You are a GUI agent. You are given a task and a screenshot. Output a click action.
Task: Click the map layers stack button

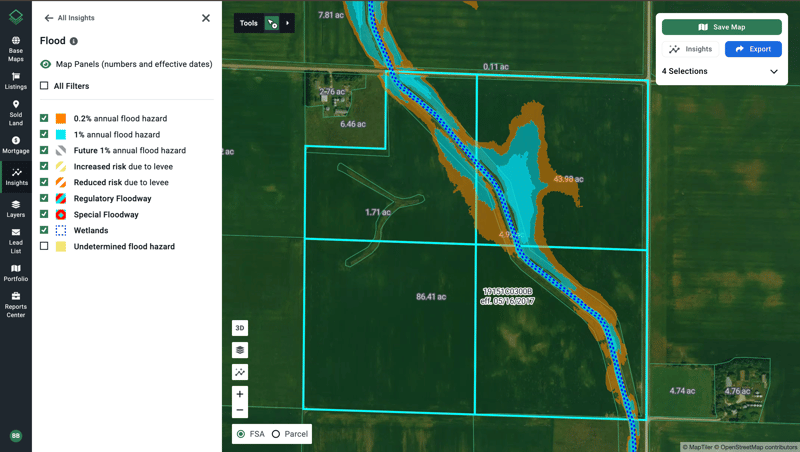240,350
